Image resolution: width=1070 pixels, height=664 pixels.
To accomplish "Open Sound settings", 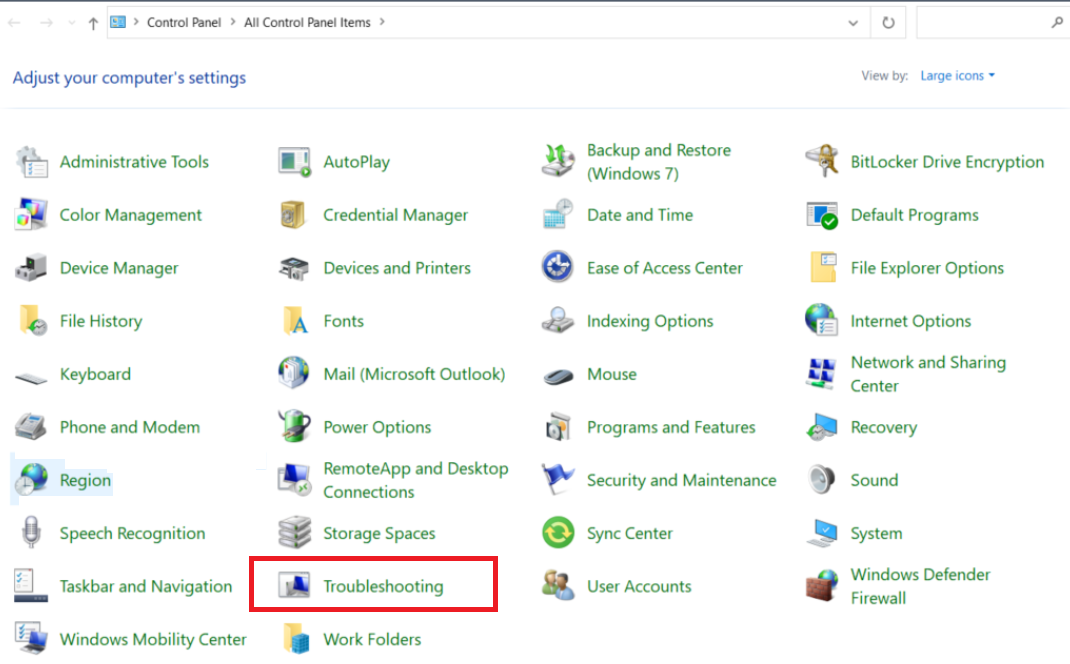I will 874,480.
